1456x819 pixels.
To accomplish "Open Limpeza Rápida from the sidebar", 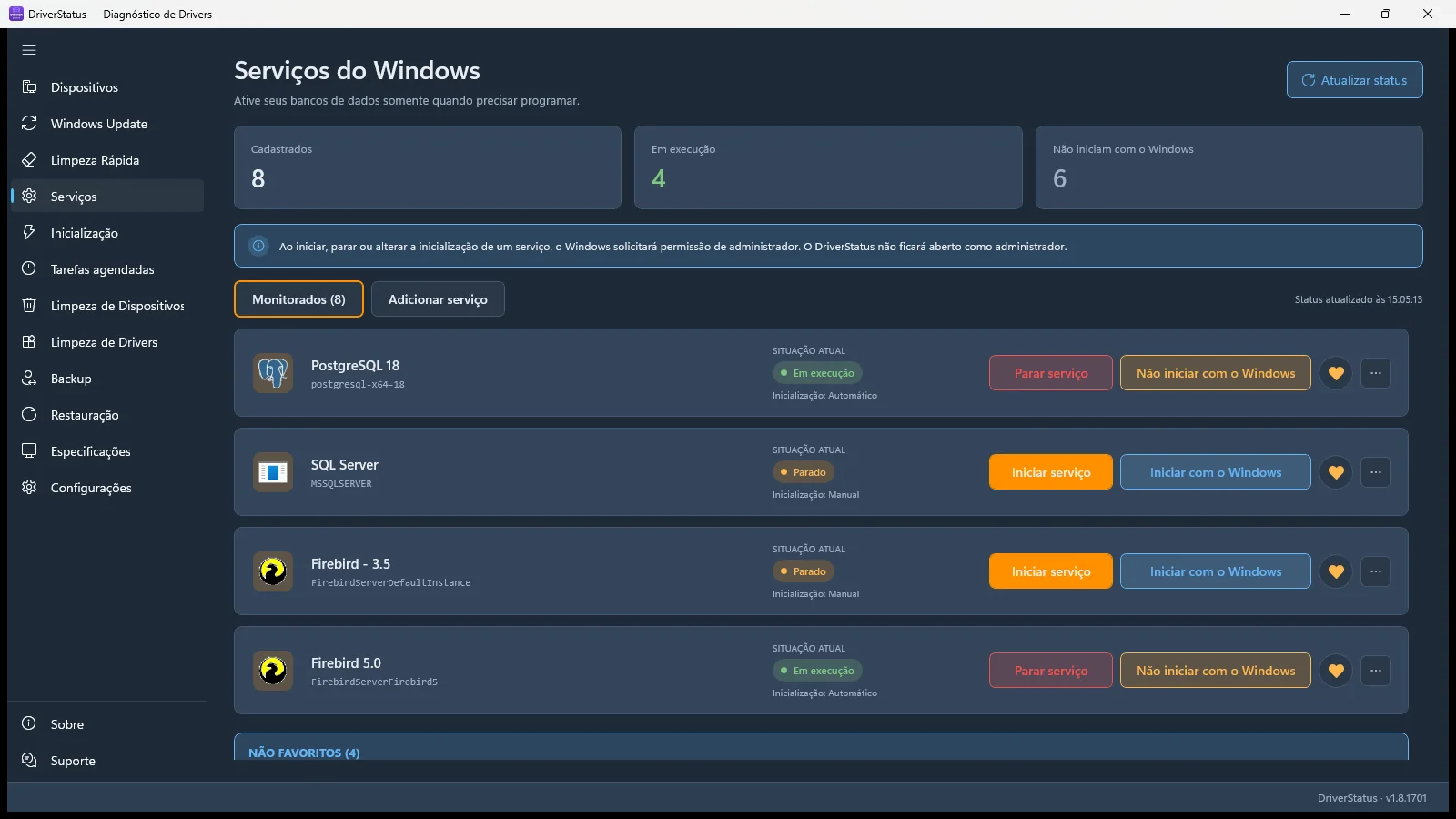I will pyautogui.click(x=107, y=160).
